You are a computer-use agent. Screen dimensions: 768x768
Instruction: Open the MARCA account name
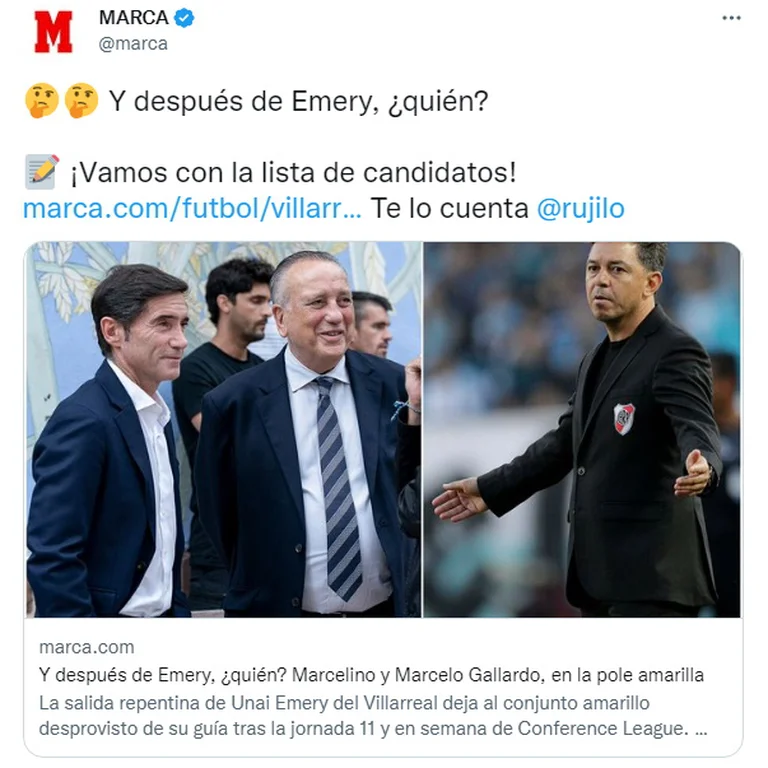[x=133, y=18]
